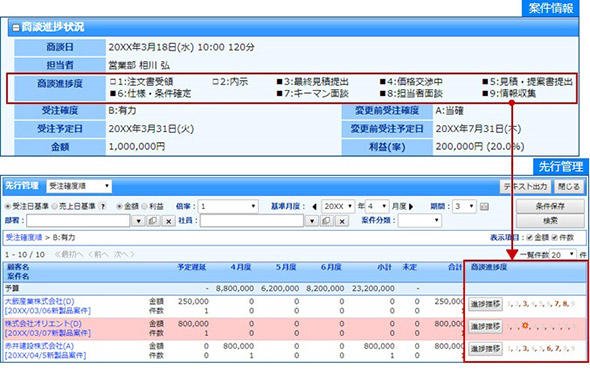Focus the 社員 input field
Viewport: 590px width, 369px height.
[252, 221]
